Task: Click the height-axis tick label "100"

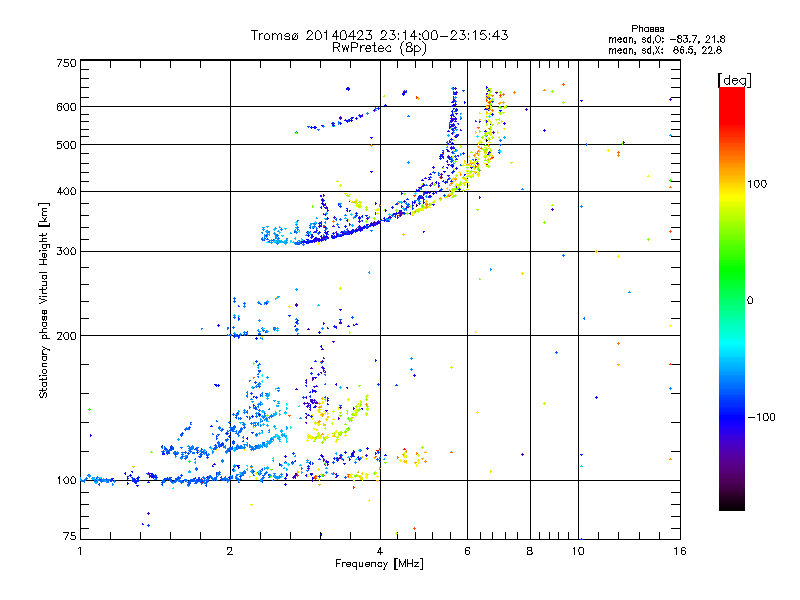Action: (66, 481)
